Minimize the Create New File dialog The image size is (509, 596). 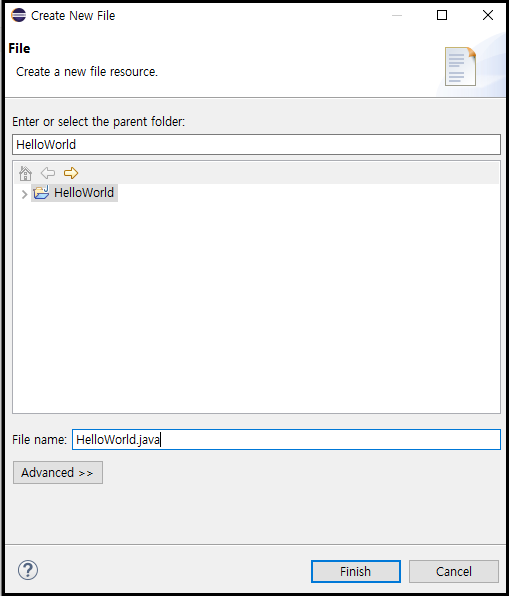click(x=396, y=15)
